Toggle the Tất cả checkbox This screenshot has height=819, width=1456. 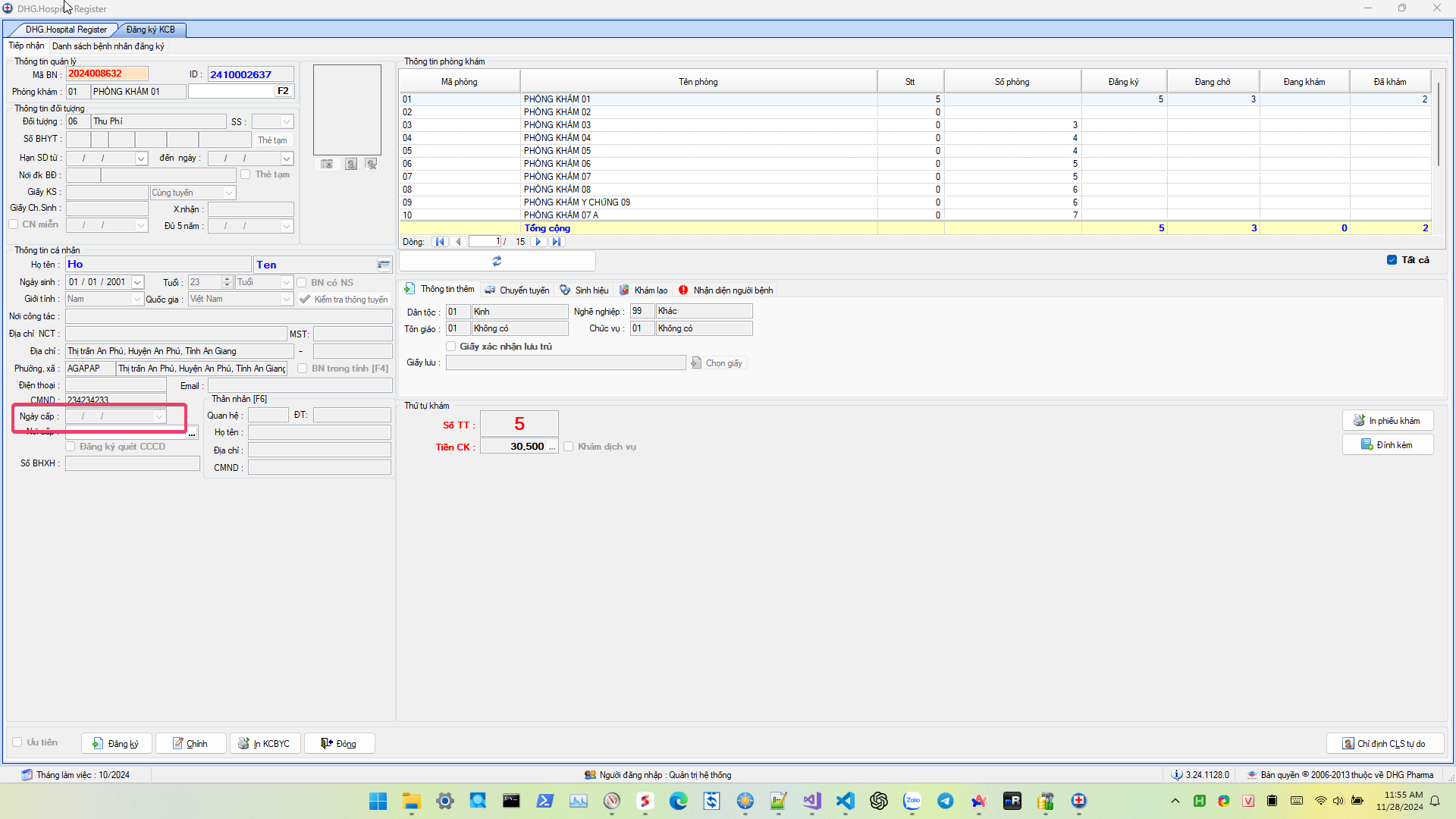1392,260
